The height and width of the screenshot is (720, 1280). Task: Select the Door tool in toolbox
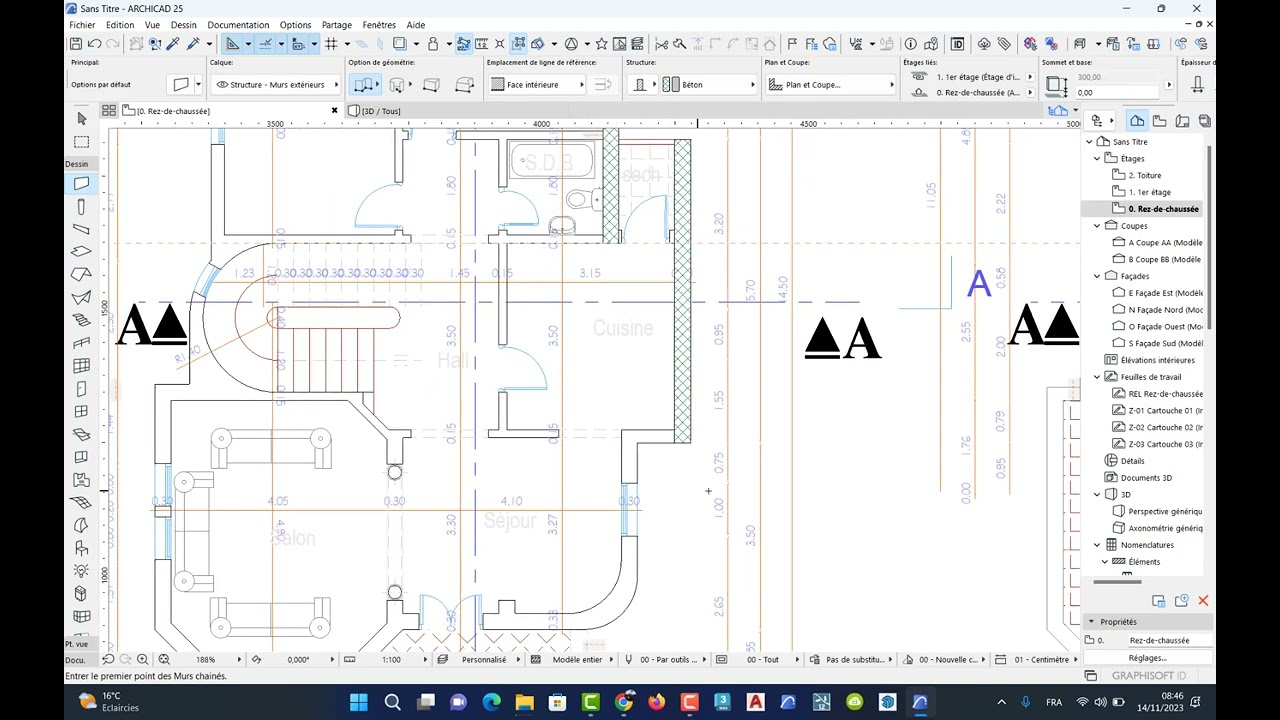(x=82, y=389)
